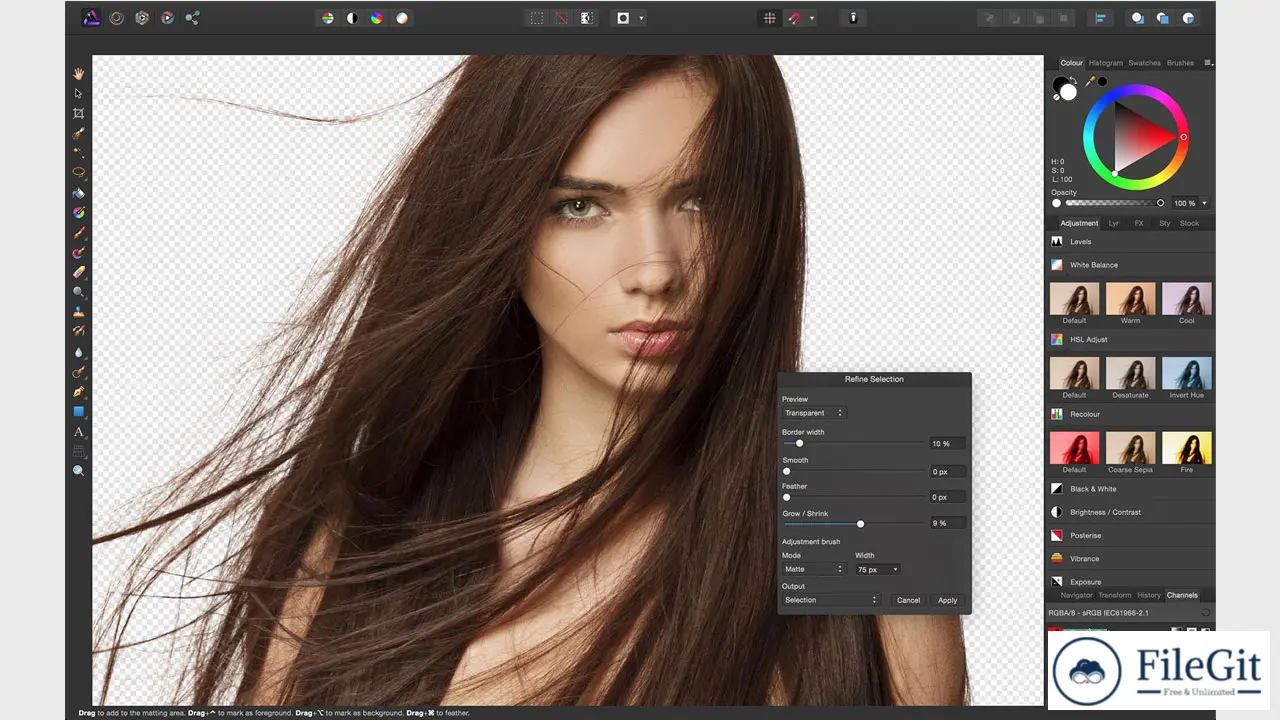The width and height of the screenshot is (1280, 720).
Task: Open the Preview Transparent dropdown
Action: [813, 413]
